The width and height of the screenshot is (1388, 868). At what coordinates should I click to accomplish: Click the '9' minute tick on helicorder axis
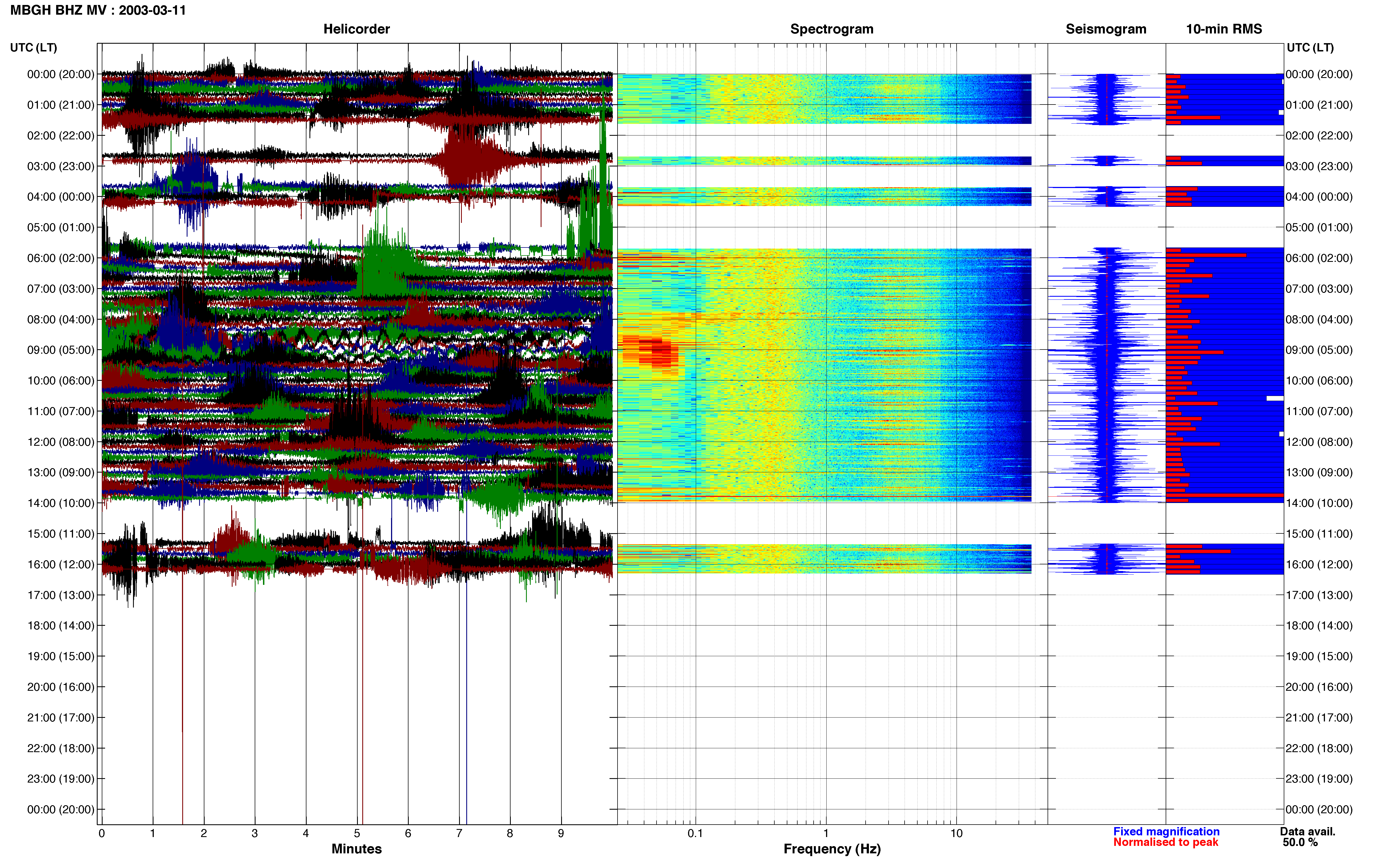561,833
